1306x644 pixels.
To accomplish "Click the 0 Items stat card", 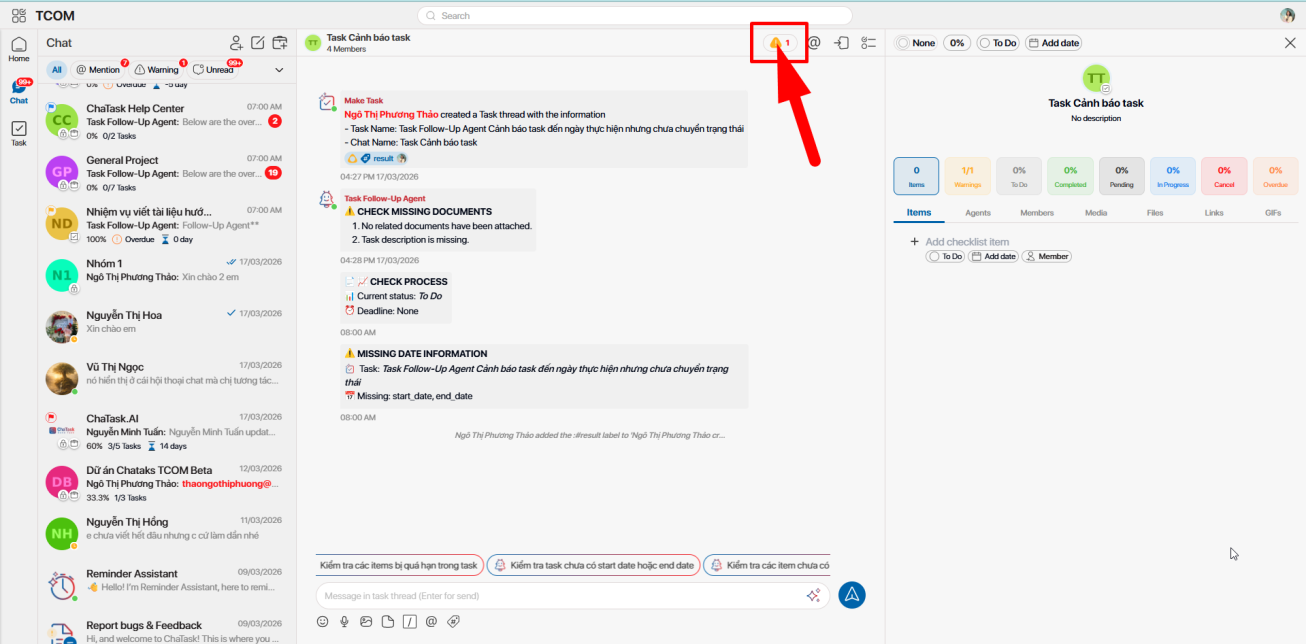I will coord(916,176).
